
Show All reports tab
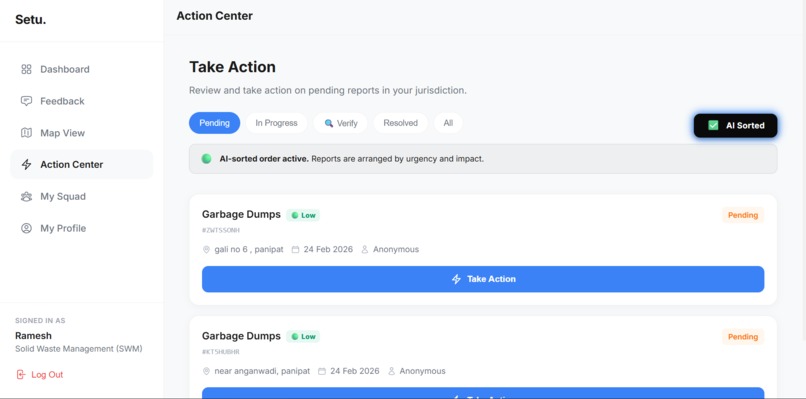[x=448, y=123]
